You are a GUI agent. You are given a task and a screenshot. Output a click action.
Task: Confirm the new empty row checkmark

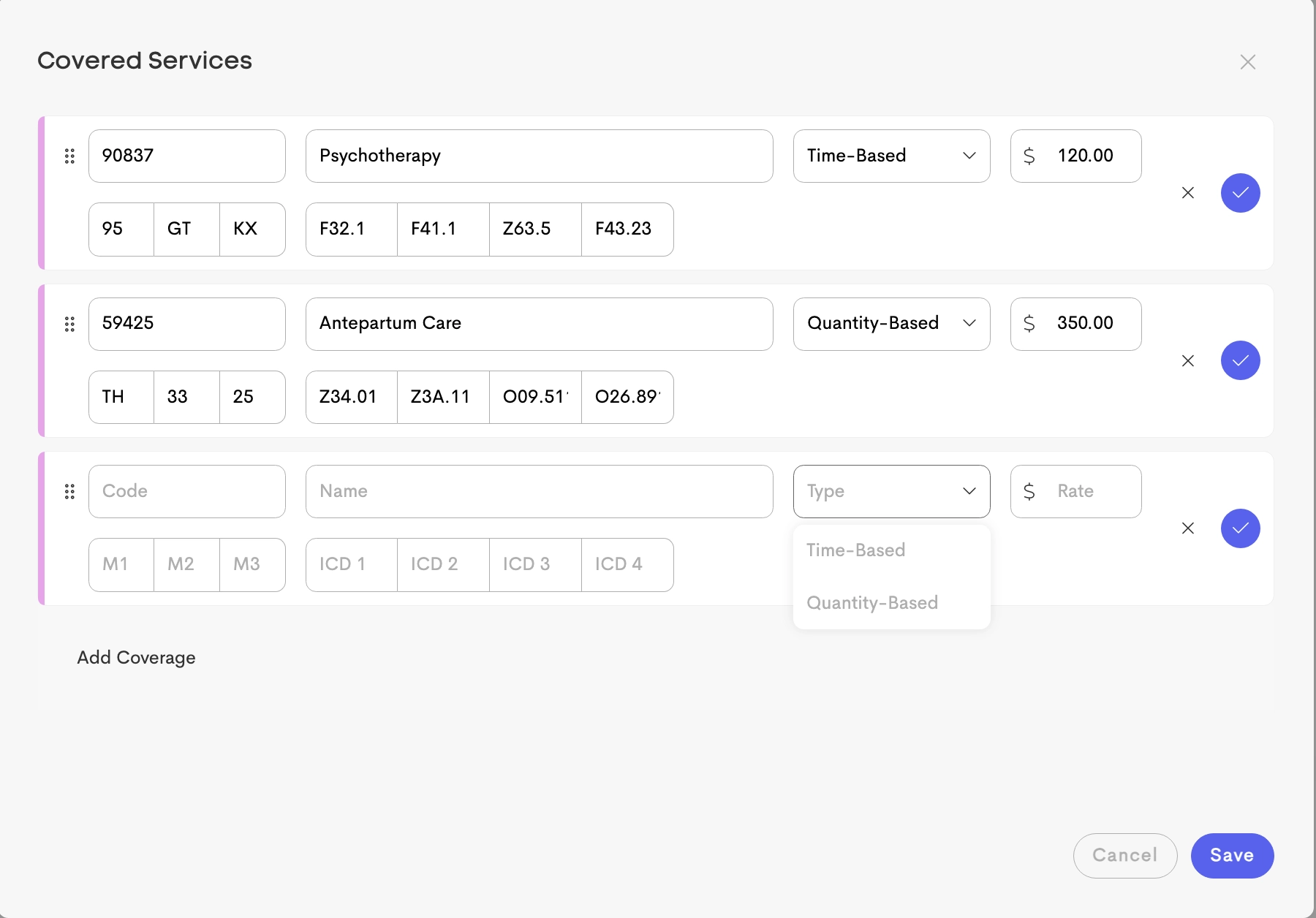[1240, 528]
